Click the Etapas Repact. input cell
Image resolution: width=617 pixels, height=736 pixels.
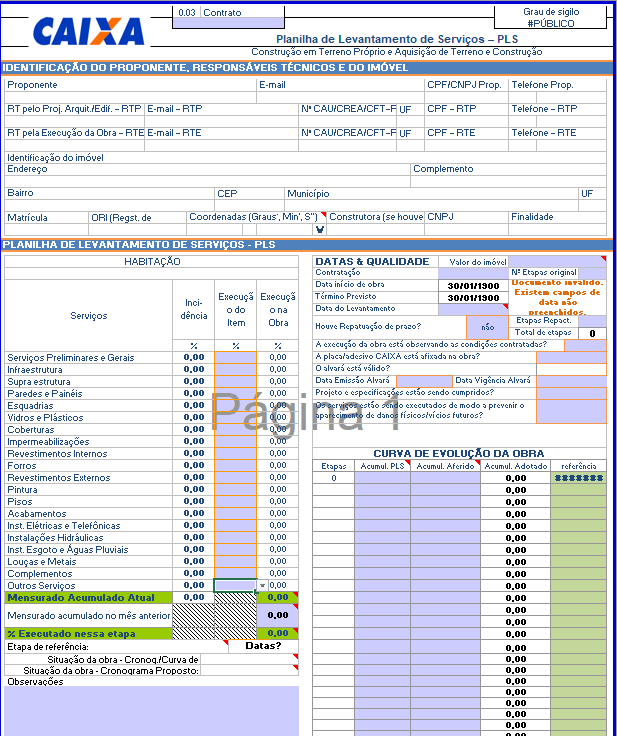tap(592, 321)
